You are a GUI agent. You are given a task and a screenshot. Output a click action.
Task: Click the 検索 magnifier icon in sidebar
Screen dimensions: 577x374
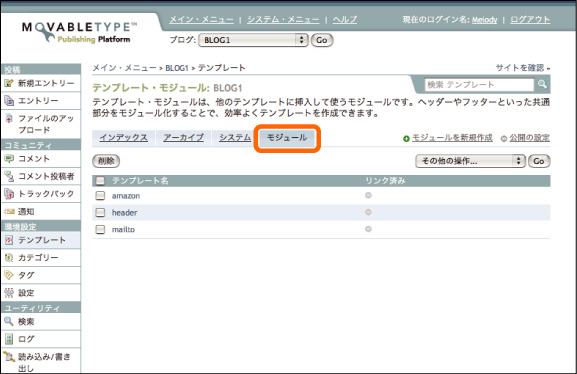tap(9, 321)
